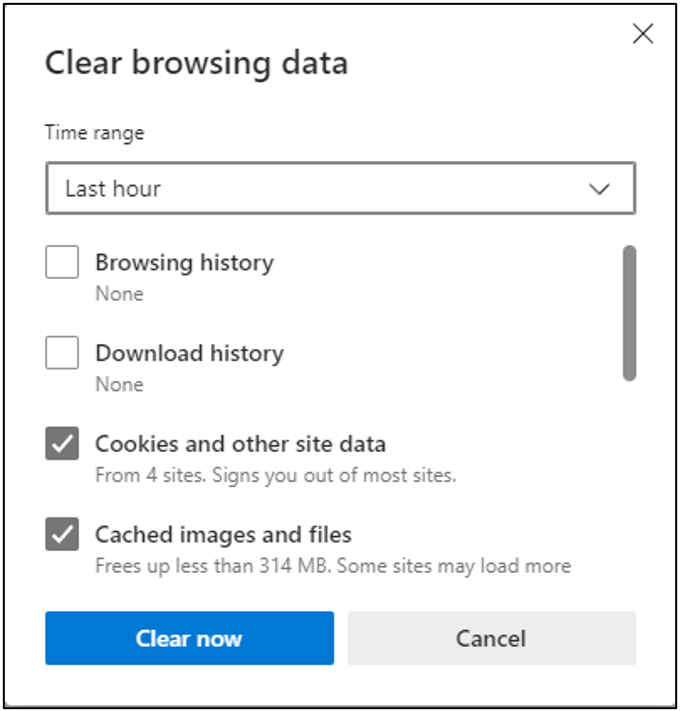Viewport: 682px width, 711px height.
Task: Select the 'Last hour' text value
Action: [113, 189]
